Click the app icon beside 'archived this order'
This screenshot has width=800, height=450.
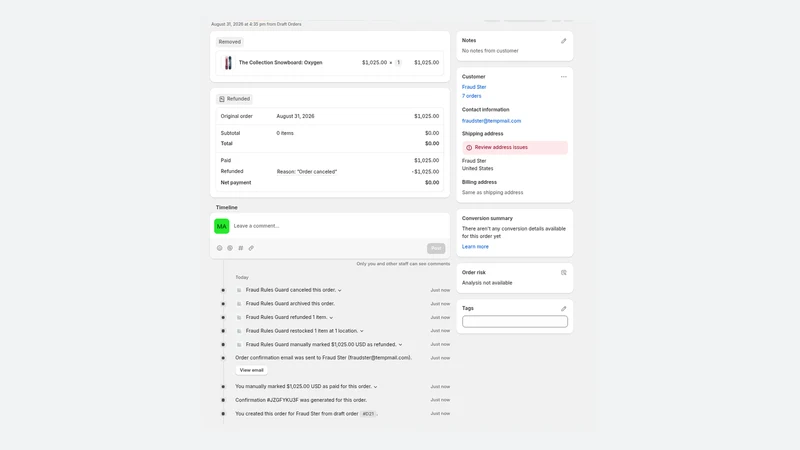tap(239, 304)
